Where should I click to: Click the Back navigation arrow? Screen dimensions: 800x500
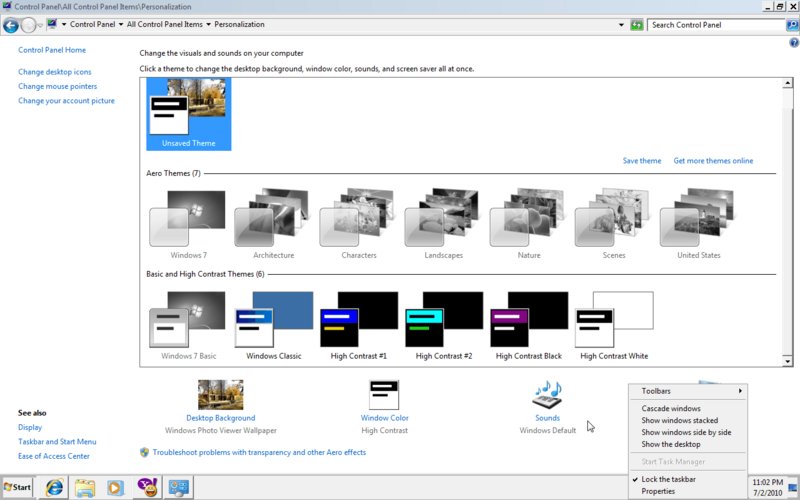point(13,24)
